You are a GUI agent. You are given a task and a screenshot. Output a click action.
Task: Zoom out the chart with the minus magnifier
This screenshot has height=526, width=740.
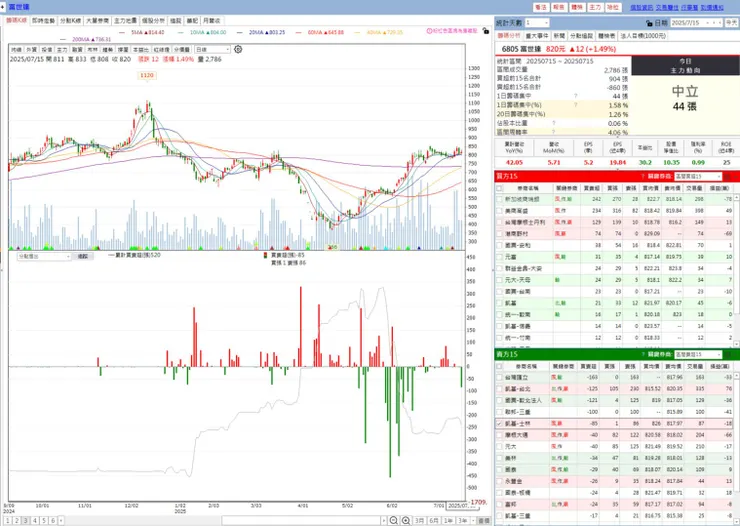(x=394, y=520)
